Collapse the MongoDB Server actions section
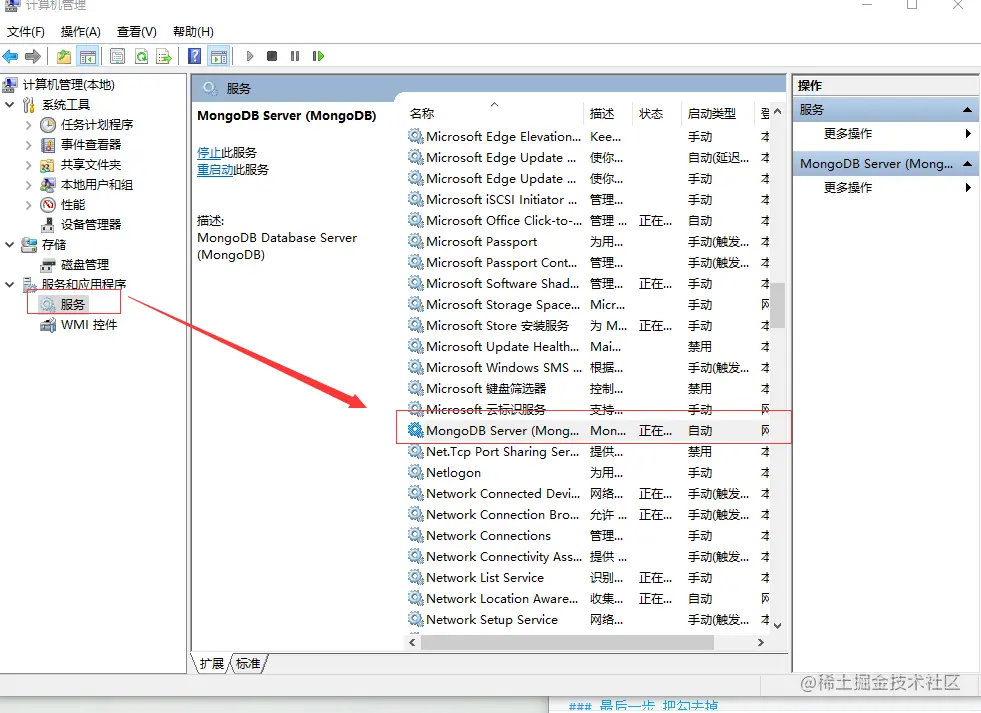 coord(967,164)
